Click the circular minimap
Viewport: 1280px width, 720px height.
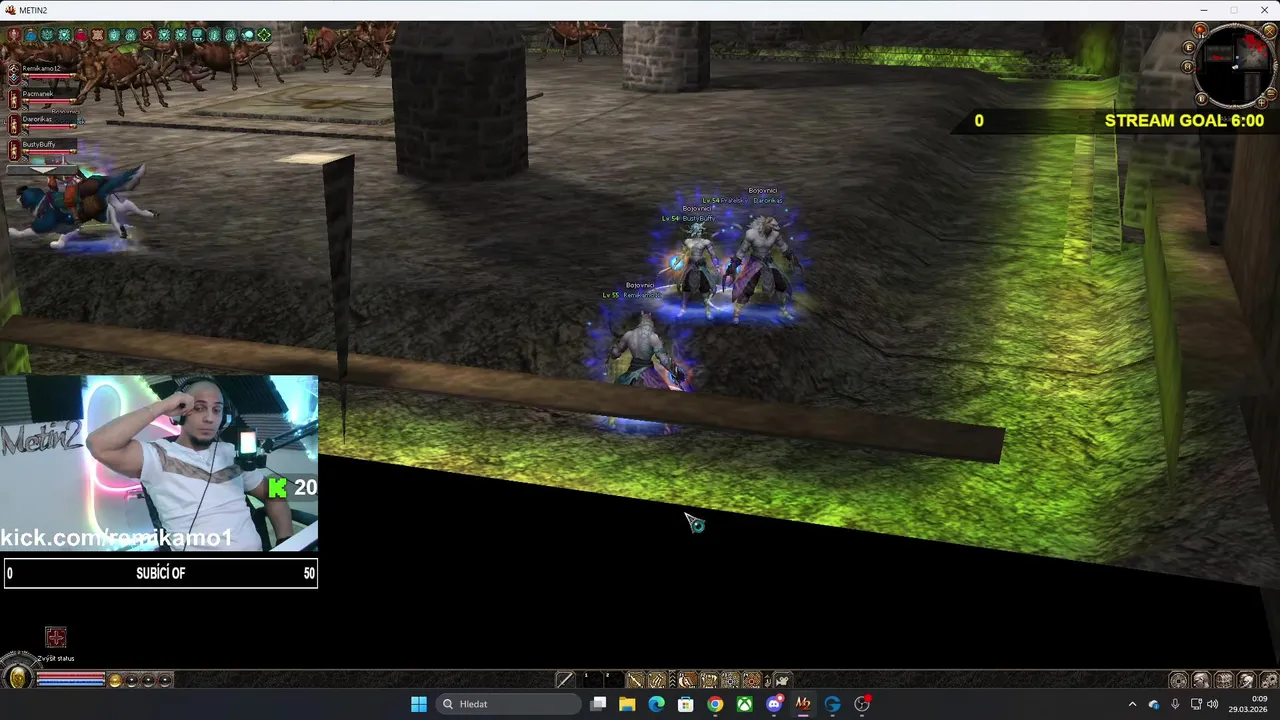1235,65
